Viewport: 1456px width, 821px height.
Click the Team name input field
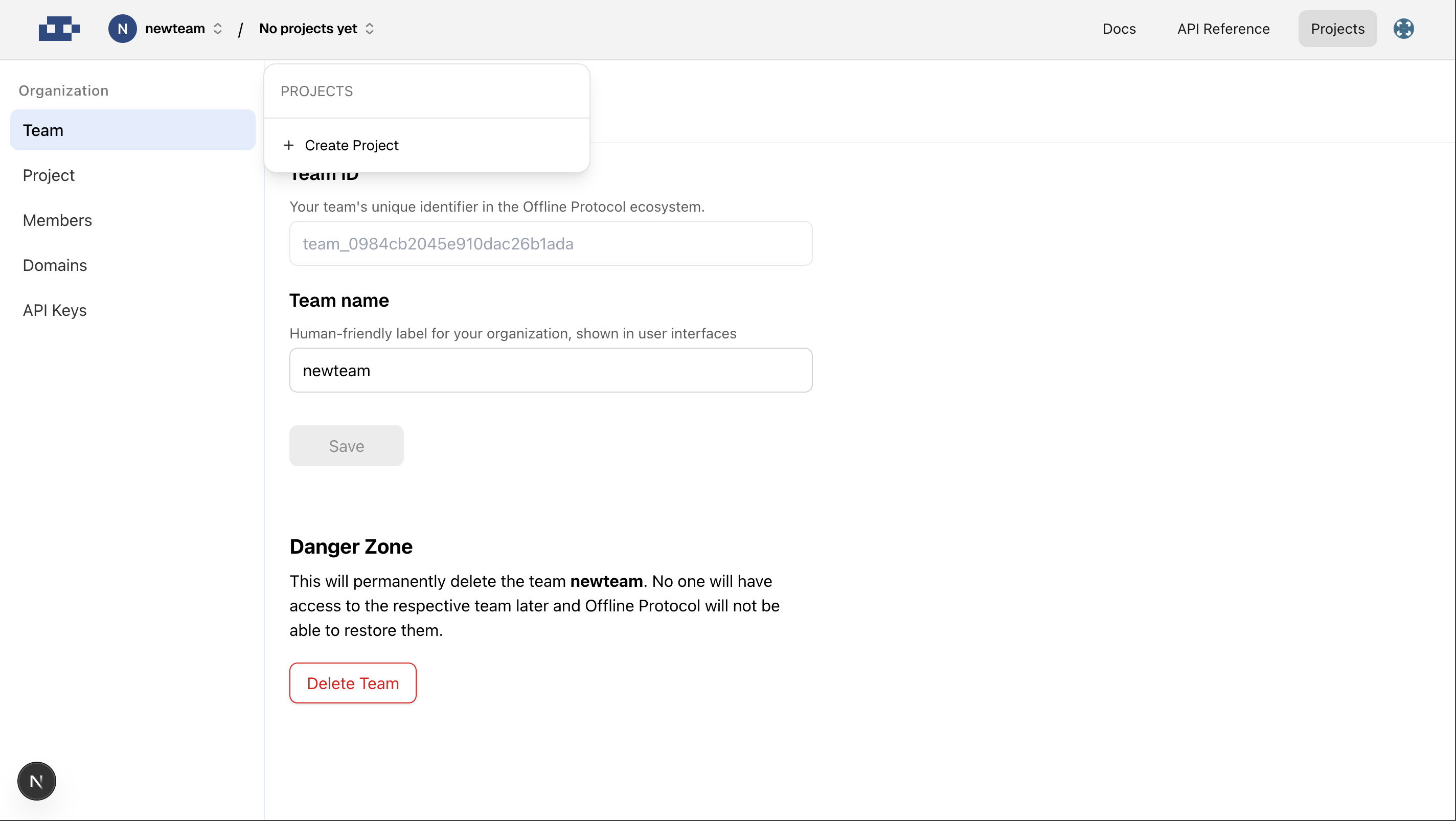pos(551,370)
